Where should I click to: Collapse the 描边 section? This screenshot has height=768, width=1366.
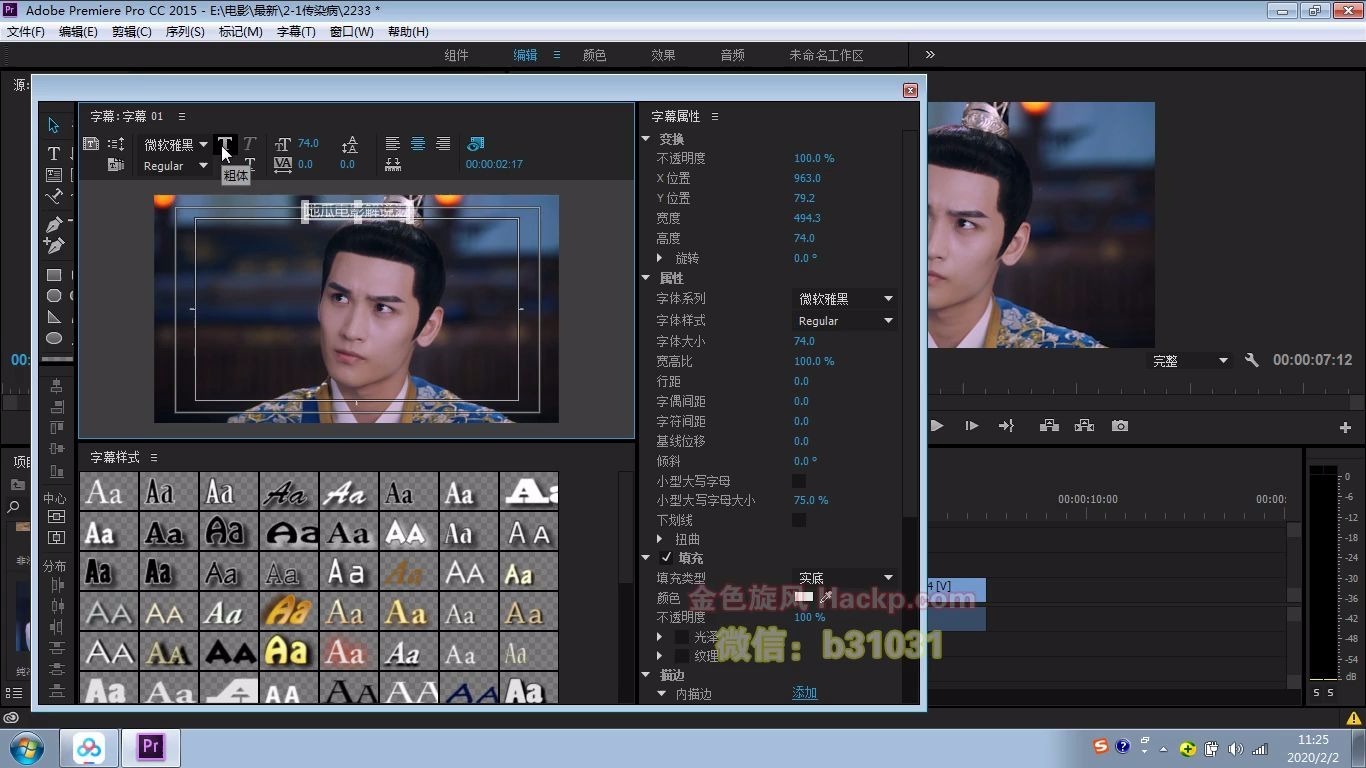click(647, 675)
